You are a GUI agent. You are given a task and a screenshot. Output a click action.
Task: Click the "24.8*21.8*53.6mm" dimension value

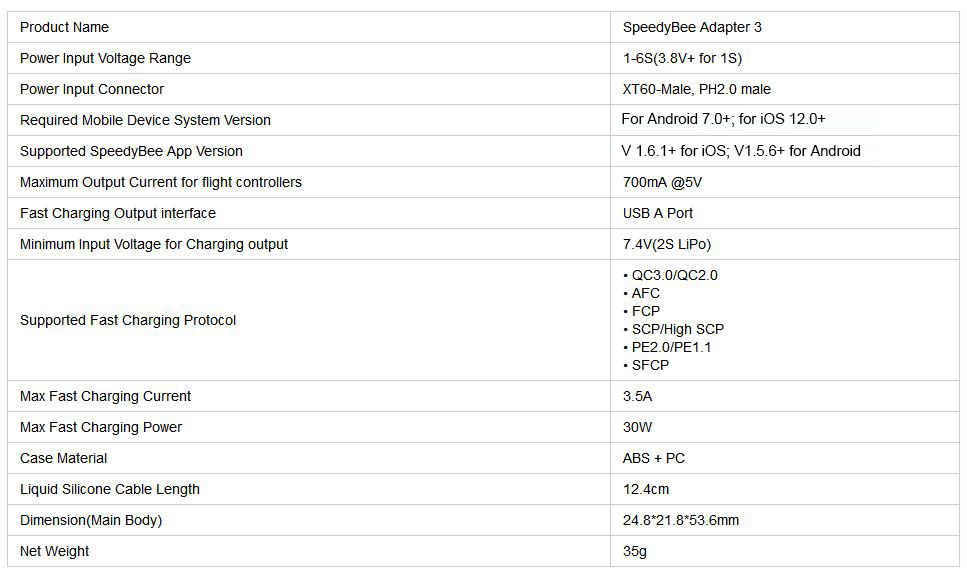coord(681,520)
